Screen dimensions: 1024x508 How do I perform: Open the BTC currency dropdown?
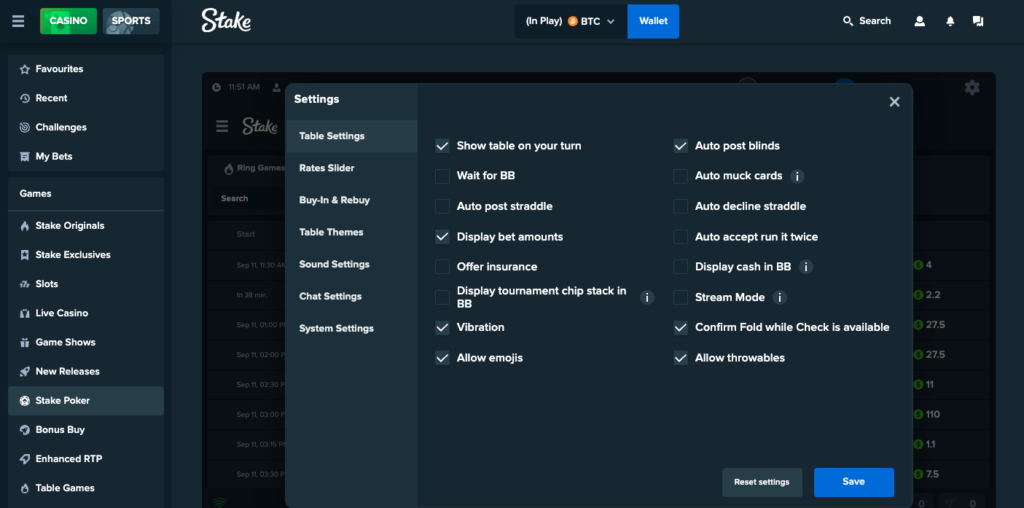point(571,21)
